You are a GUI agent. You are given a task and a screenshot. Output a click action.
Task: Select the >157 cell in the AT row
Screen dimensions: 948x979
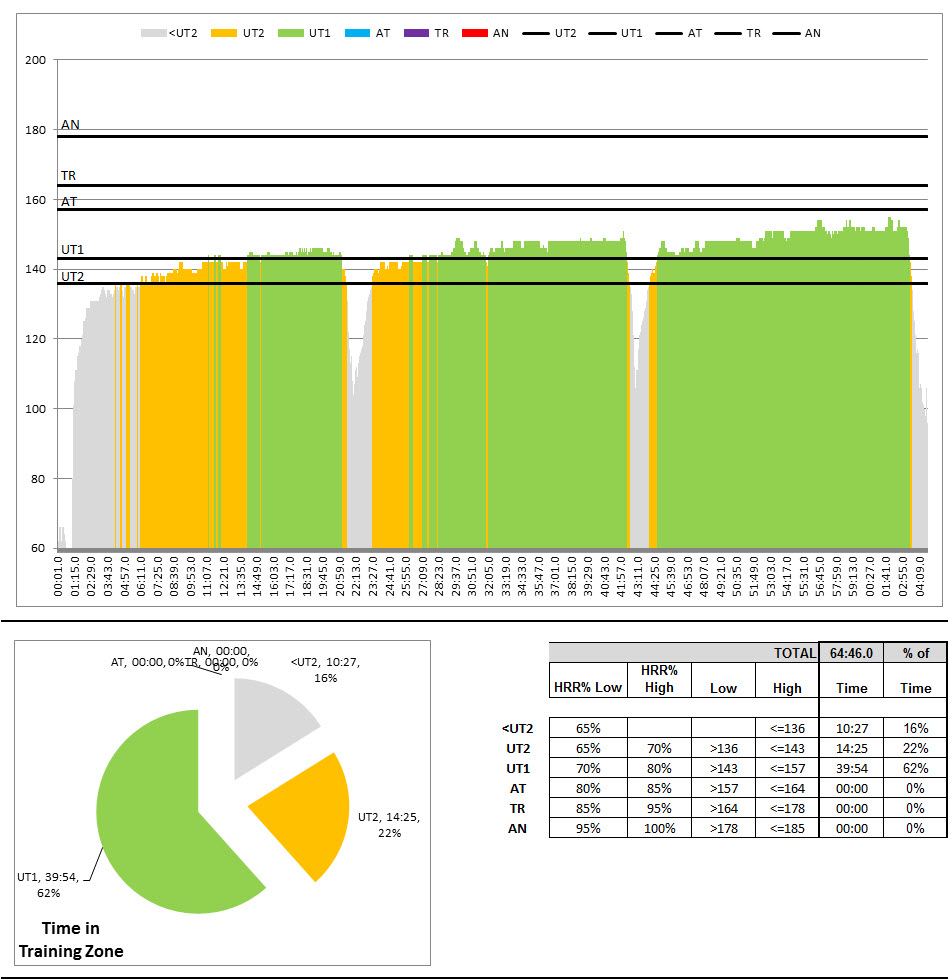pos(723,788)
